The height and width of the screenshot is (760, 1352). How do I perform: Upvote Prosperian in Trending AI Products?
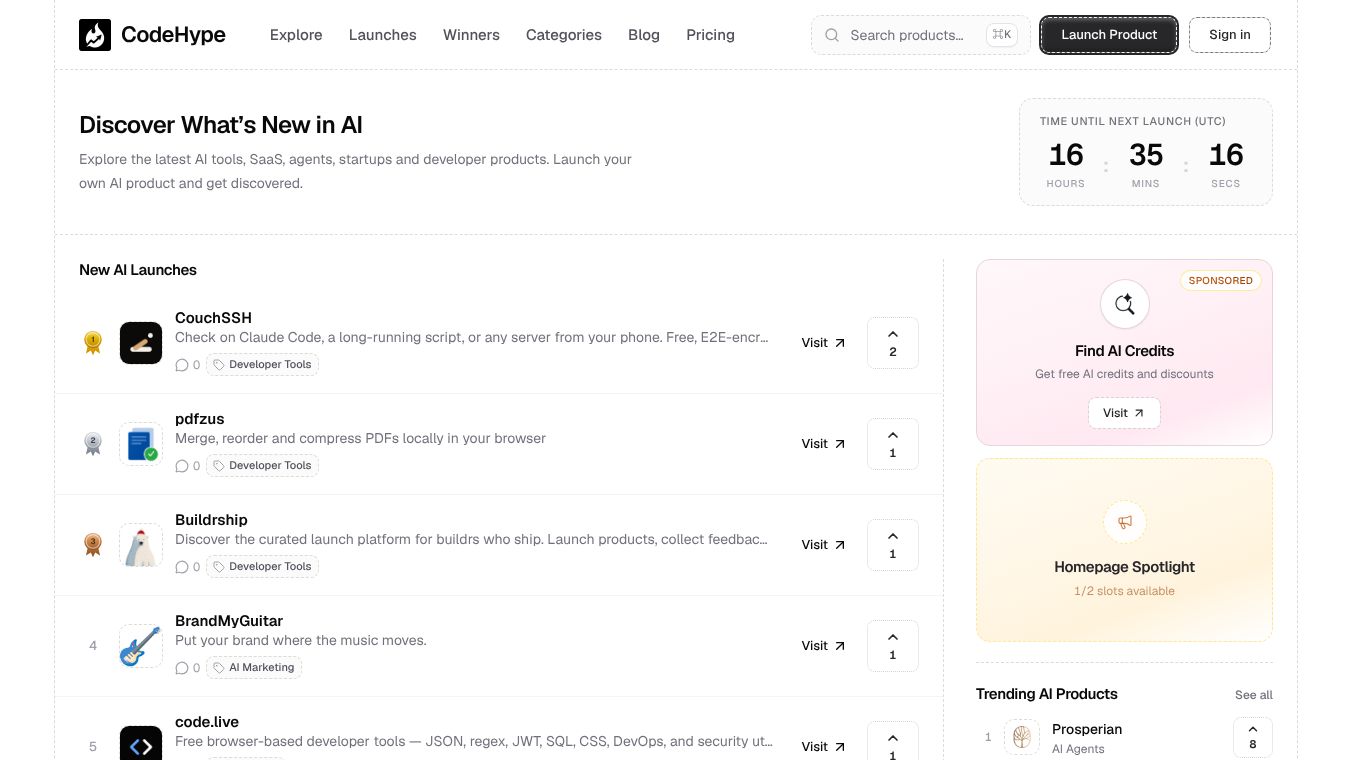pyautogui.click(x=1253, y=737)
